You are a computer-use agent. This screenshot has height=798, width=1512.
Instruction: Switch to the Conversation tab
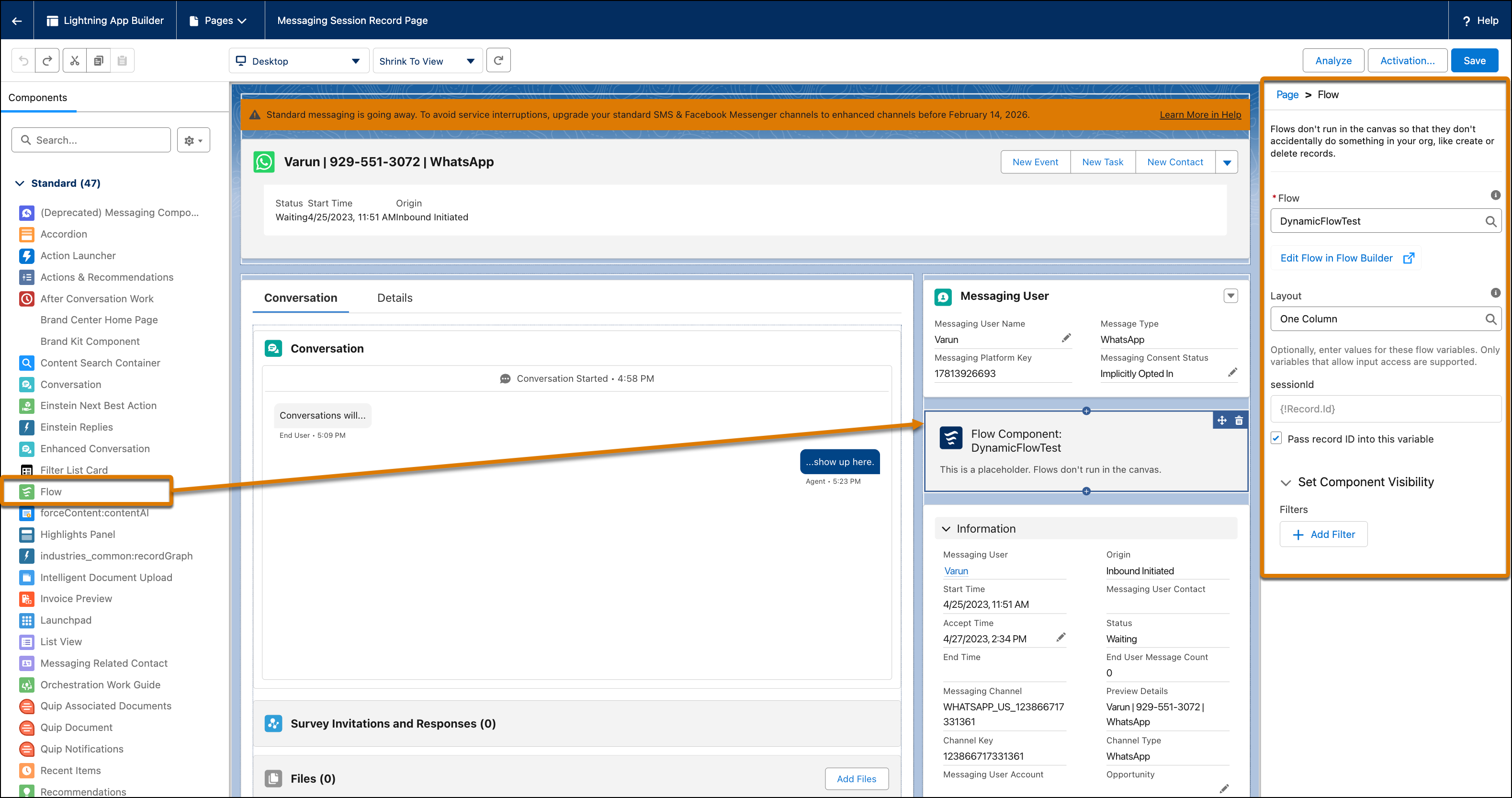coord(301,298)
